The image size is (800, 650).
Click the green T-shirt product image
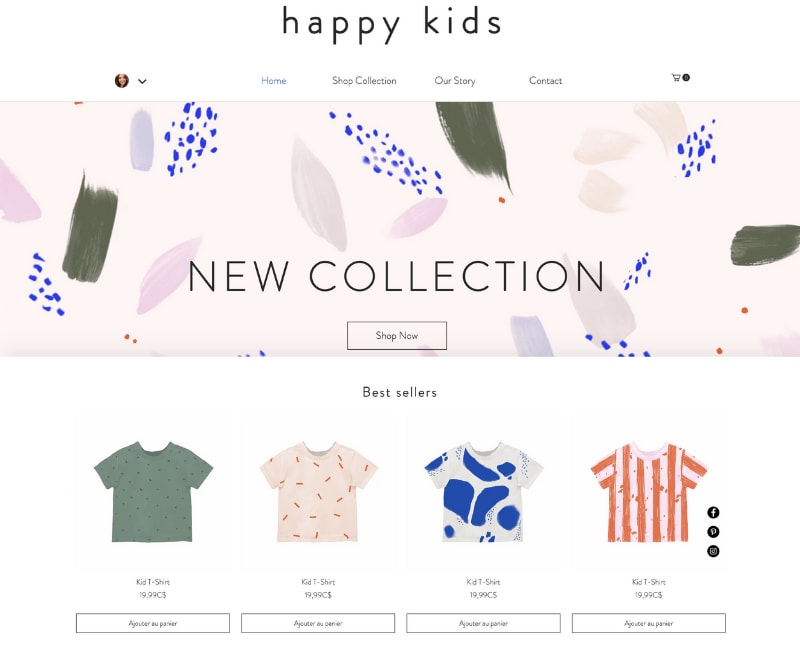[151, 490]
